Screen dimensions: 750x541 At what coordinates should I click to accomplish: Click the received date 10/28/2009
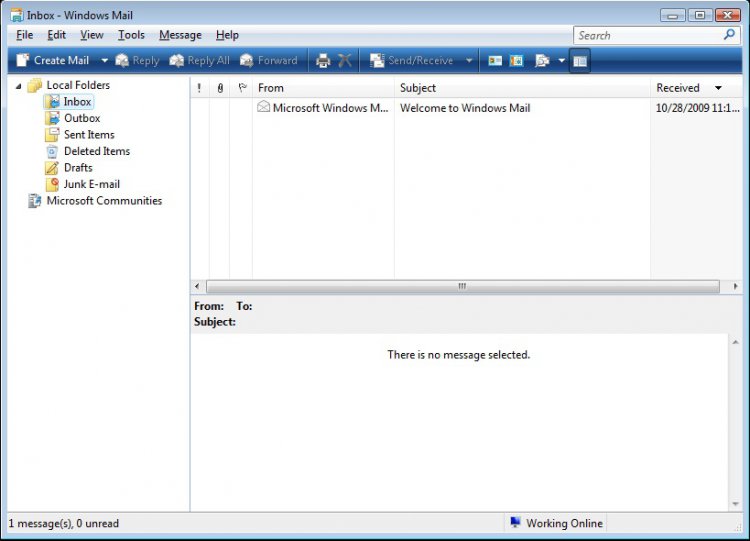(x=697, y=108)
